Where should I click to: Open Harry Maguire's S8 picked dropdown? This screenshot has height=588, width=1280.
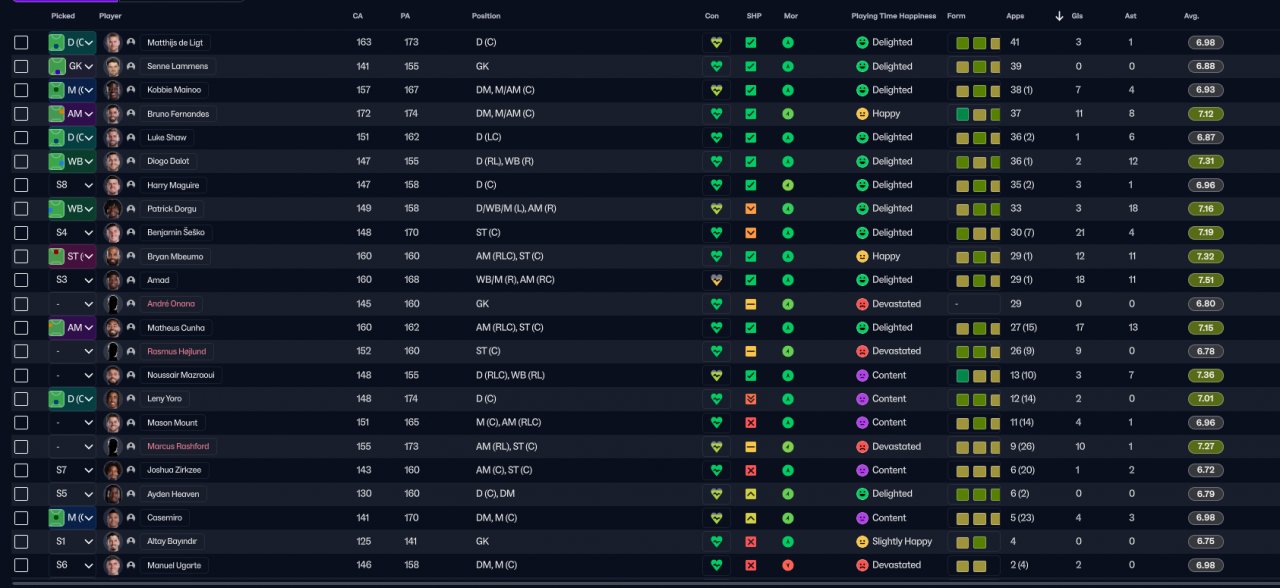point(73,185)
